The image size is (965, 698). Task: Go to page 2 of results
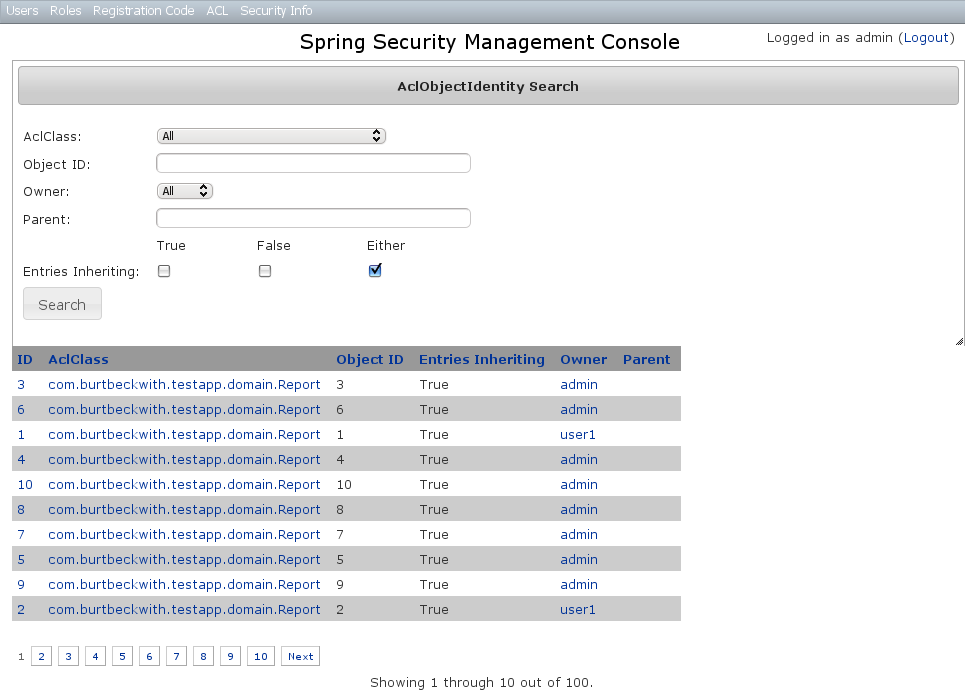[41, 657]
